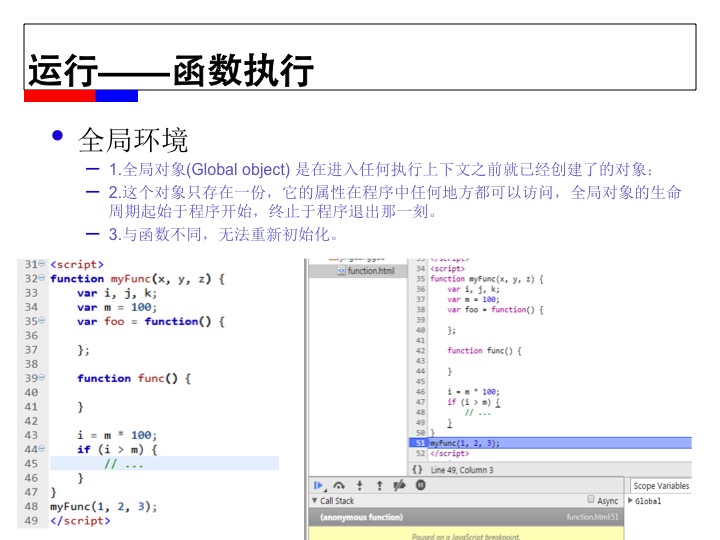Collapse the if block at line 44
720x540 pixels.
point(41,450)
